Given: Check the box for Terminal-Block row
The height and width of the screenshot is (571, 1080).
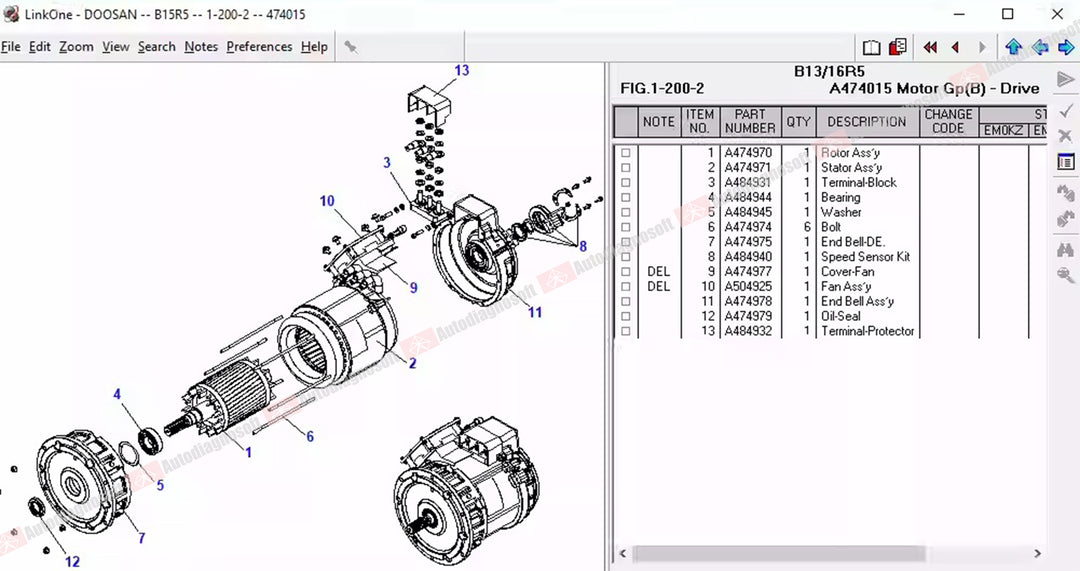Looking at the screenshot, I should tap(625, 183).
